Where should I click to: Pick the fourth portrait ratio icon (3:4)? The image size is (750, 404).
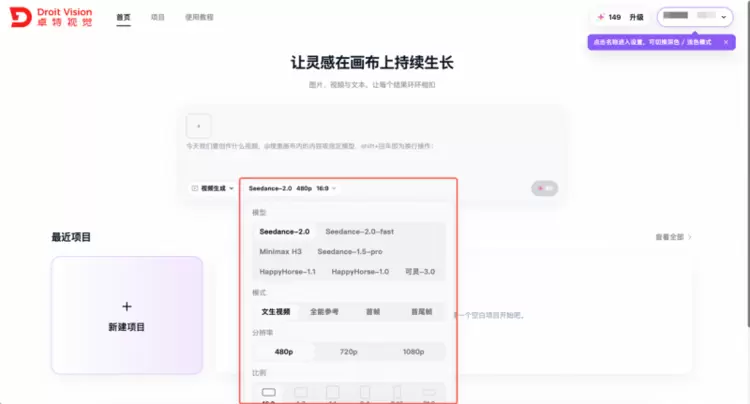[364, 393]
